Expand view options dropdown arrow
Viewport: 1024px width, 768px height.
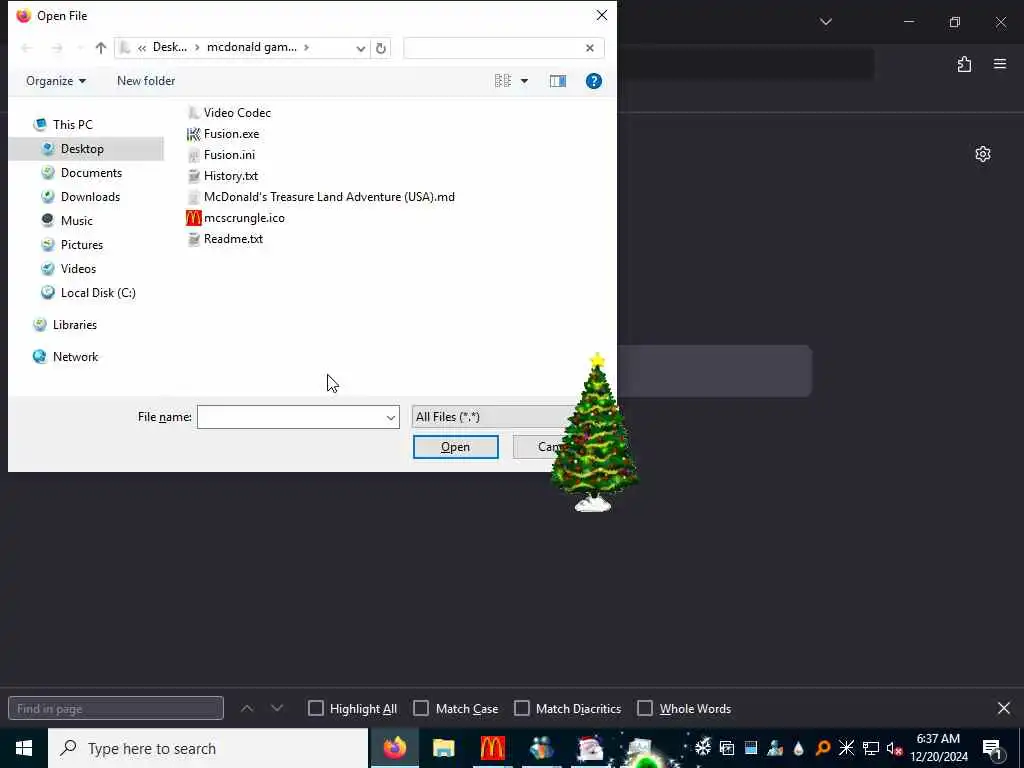524,81
